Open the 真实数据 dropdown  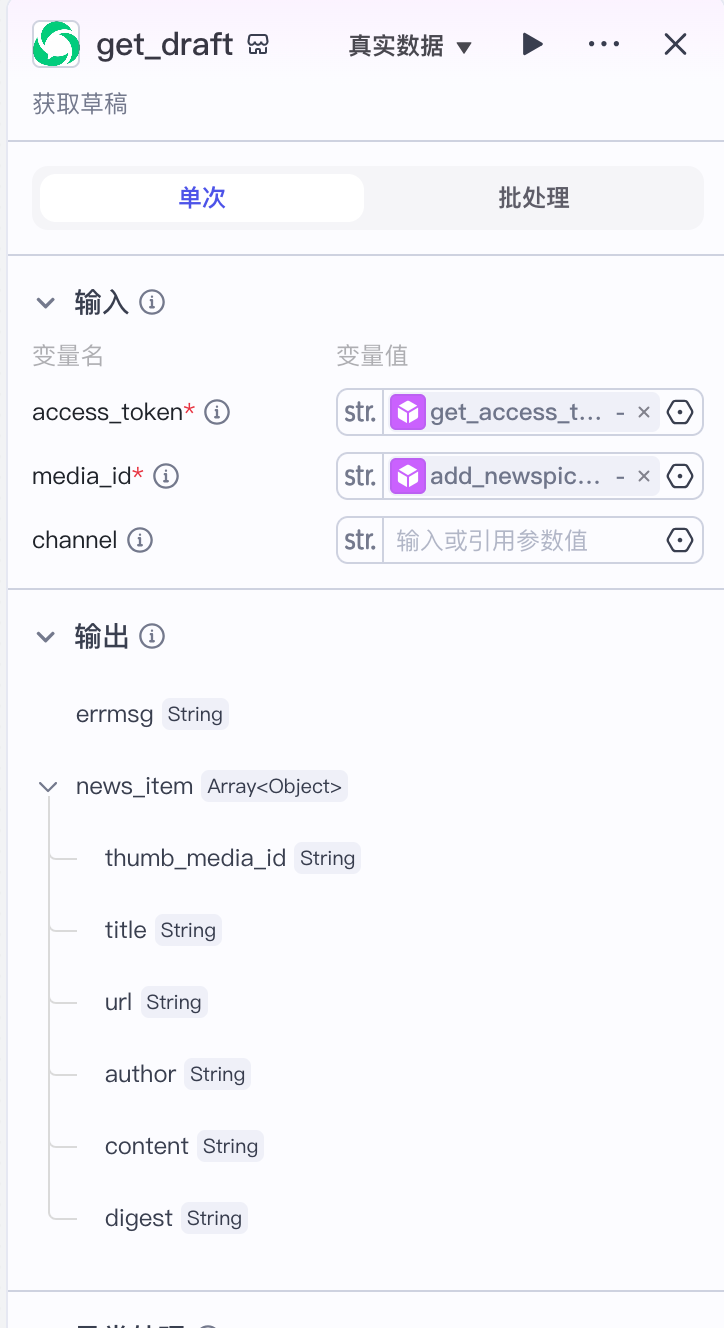click(410, 44)
